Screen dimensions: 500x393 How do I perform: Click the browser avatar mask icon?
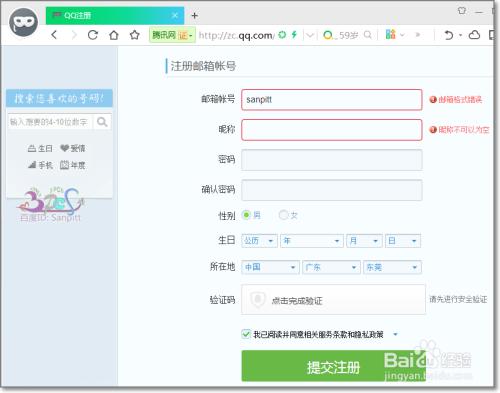click(x=24, y=22)
